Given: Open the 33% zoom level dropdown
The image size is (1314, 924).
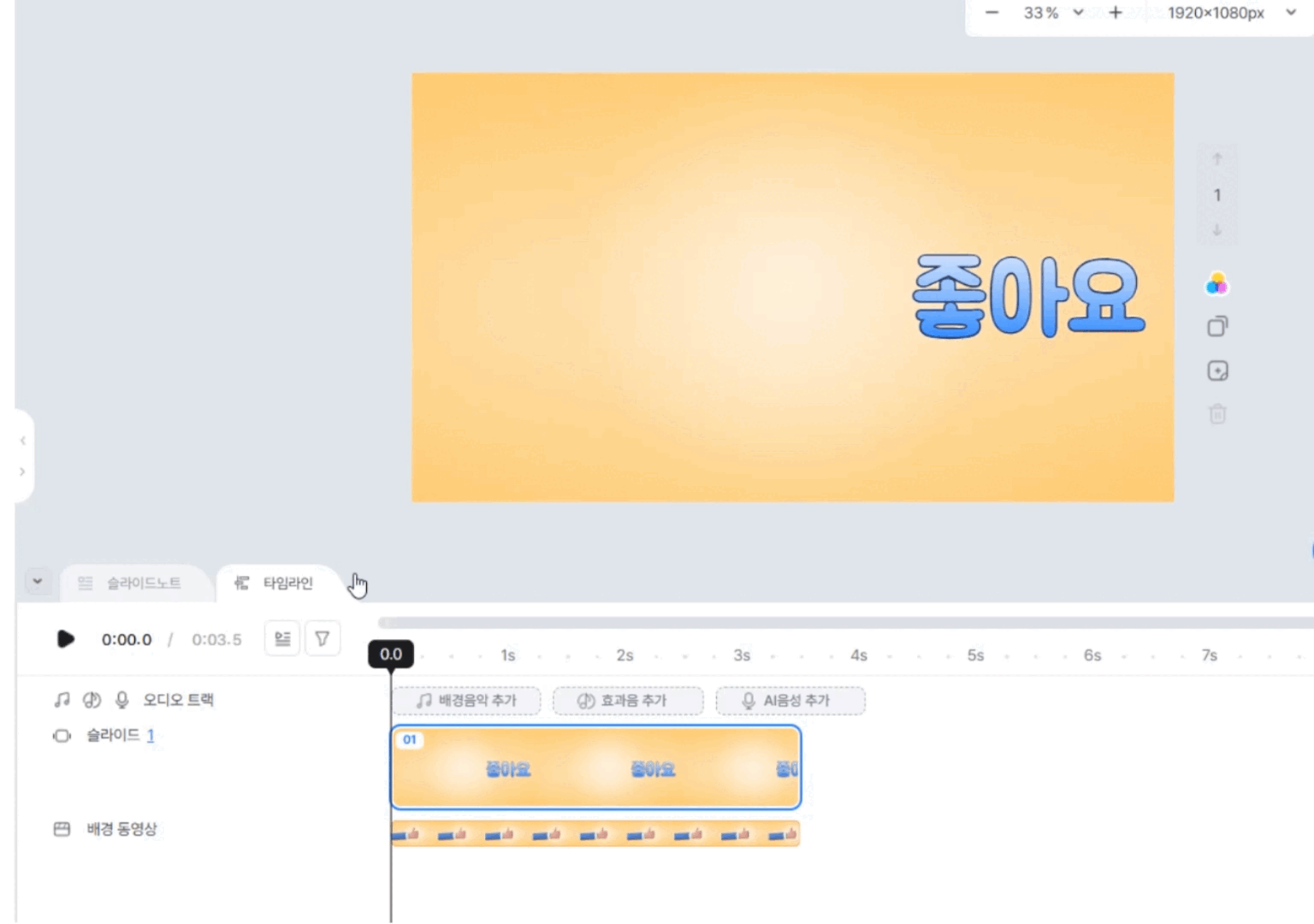Looking at the screenshot, I should point(1053,13).
